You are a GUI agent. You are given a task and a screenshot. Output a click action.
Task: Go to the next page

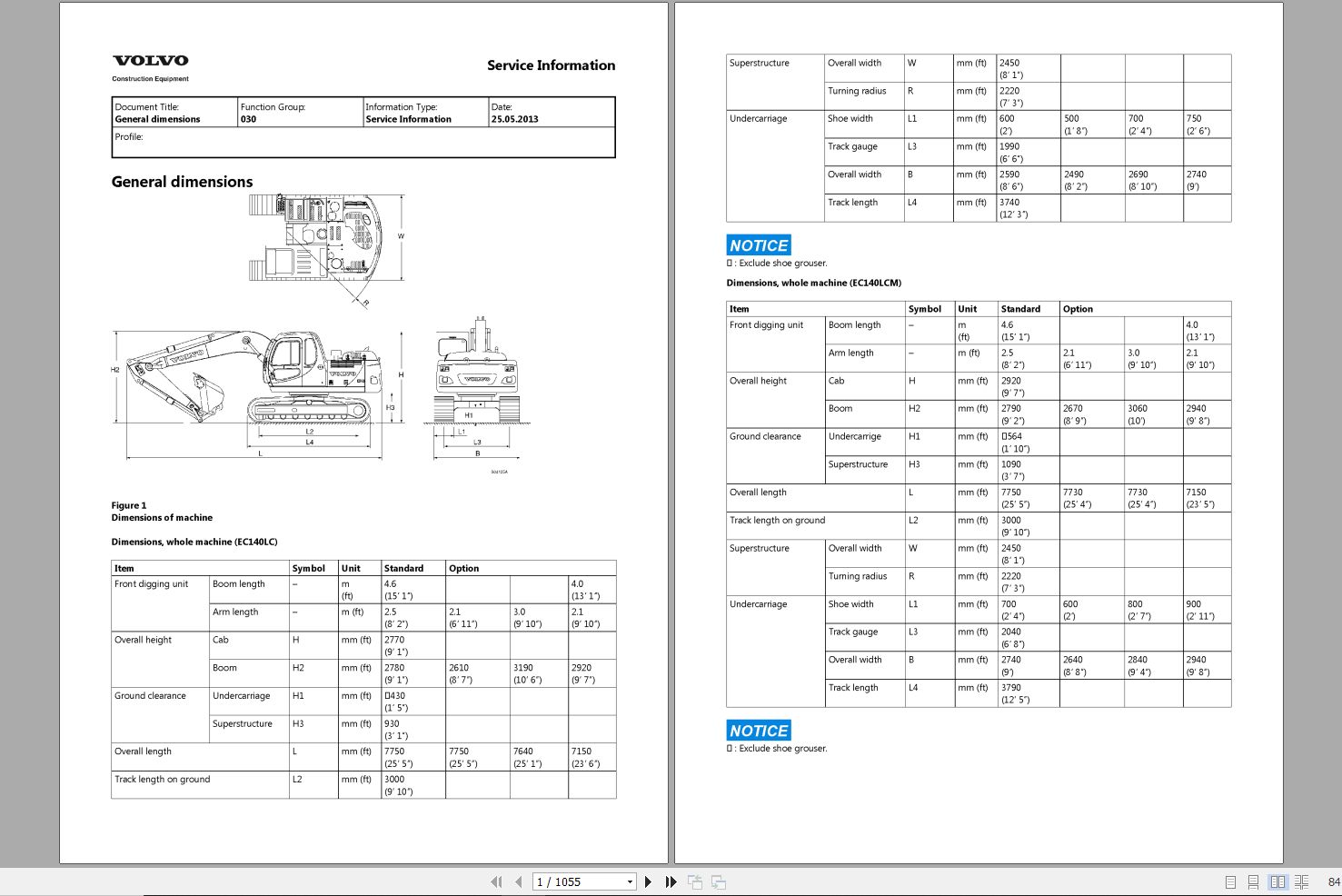(x=648, y=881)
